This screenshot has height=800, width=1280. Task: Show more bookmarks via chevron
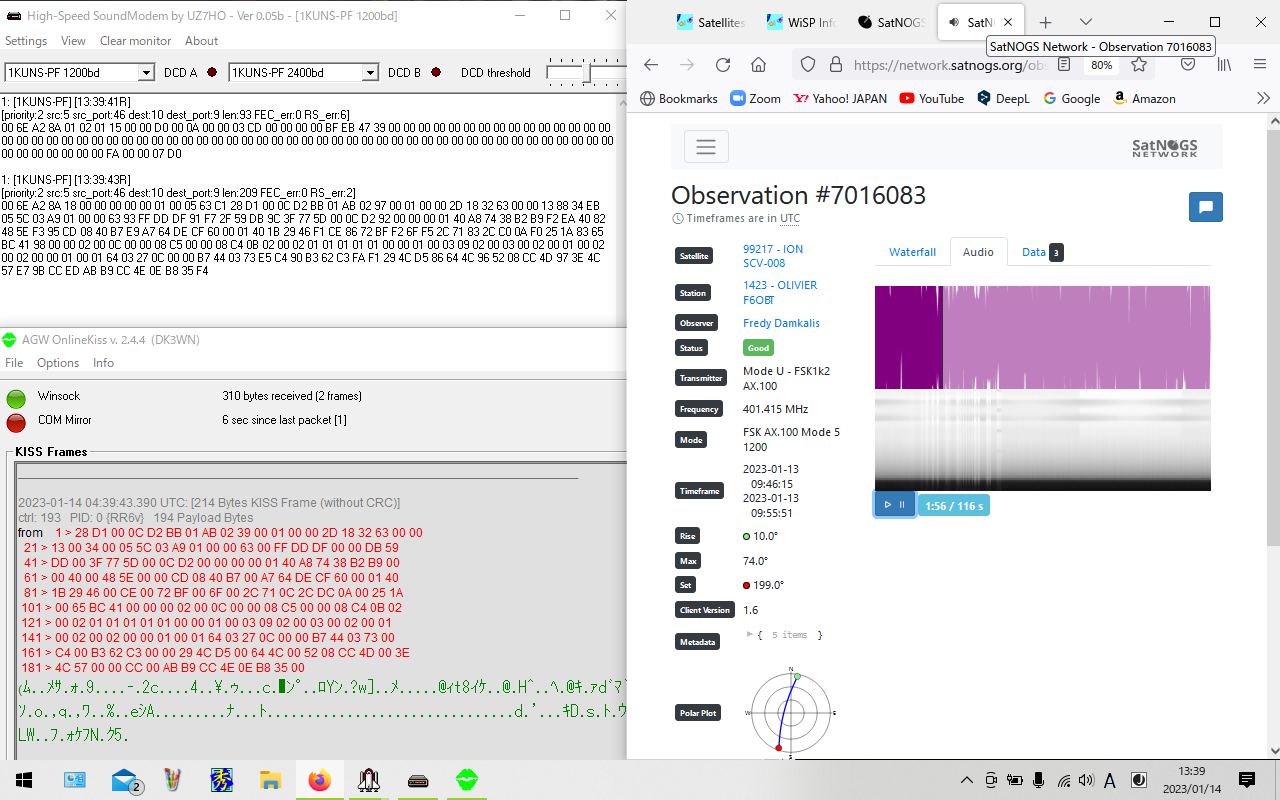[1263, 98]
